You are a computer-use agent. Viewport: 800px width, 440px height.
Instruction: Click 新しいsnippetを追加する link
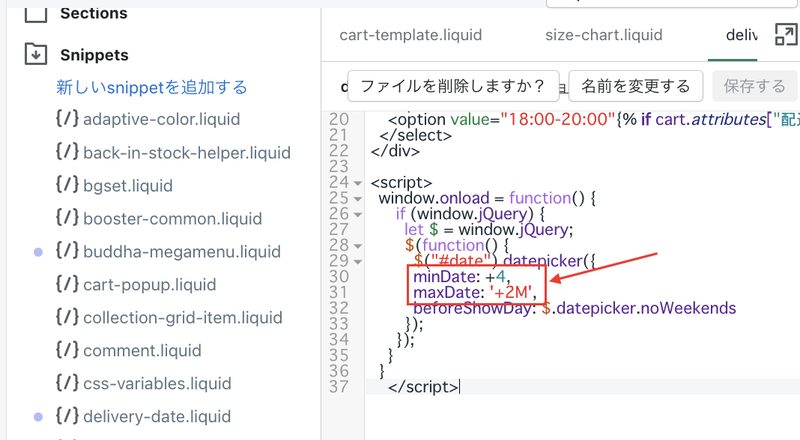pyautogui.click(x=152, y=87)
